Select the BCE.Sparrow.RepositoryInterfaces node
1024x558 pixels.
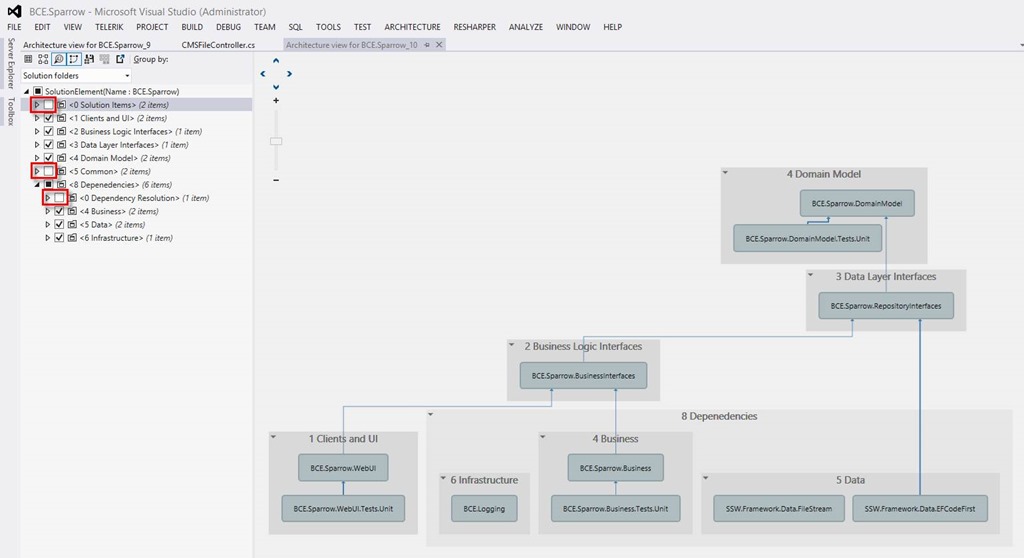(886, 306)
